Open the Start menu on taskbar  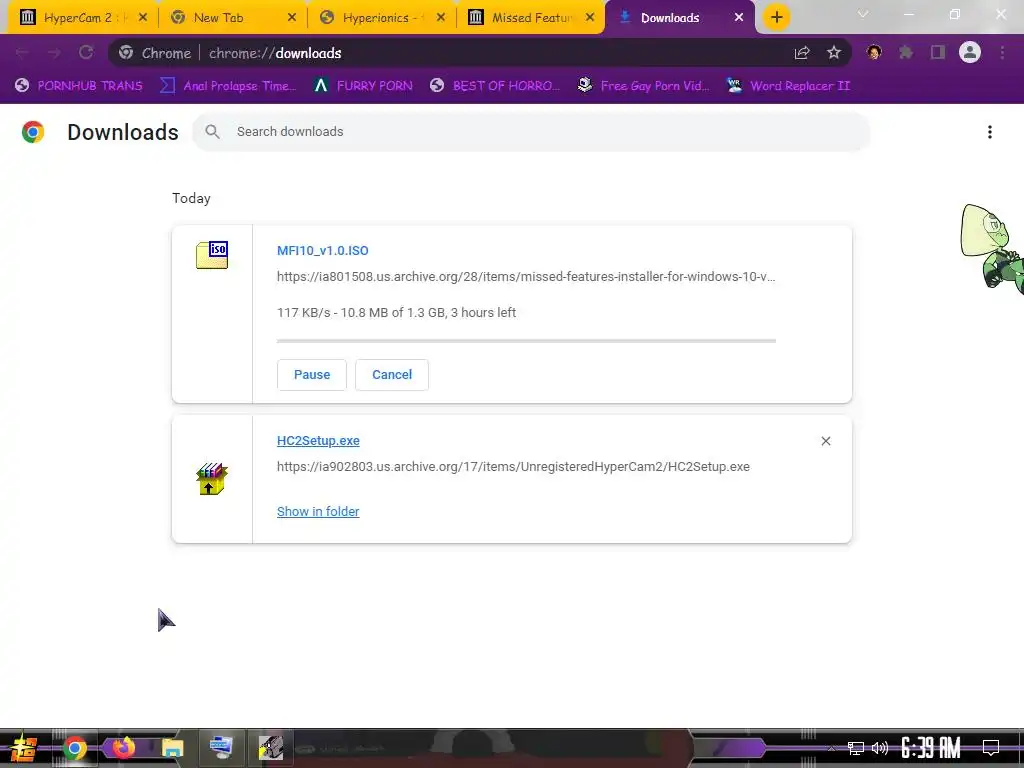[23, 748]
